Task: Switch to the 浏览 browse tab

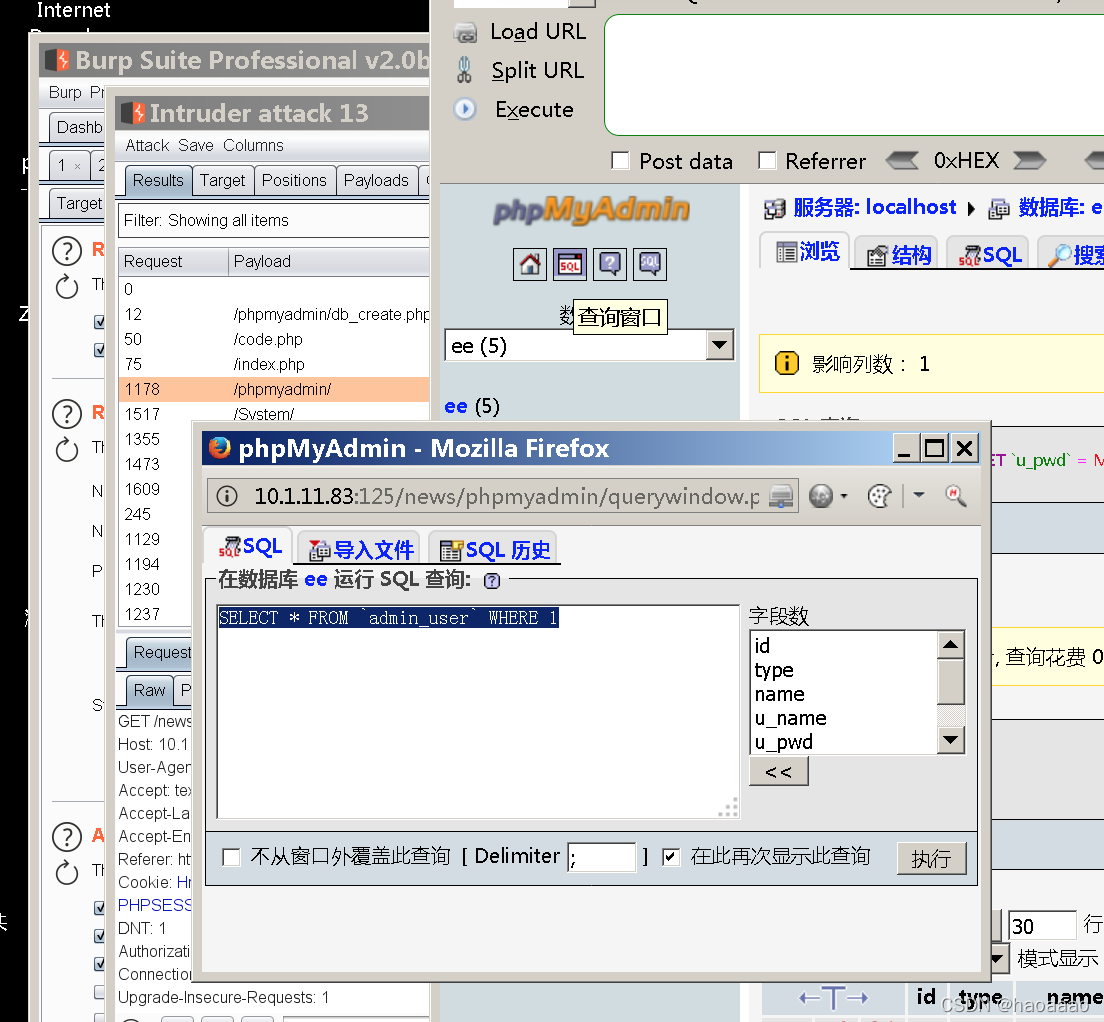Action: click(807, 251)
